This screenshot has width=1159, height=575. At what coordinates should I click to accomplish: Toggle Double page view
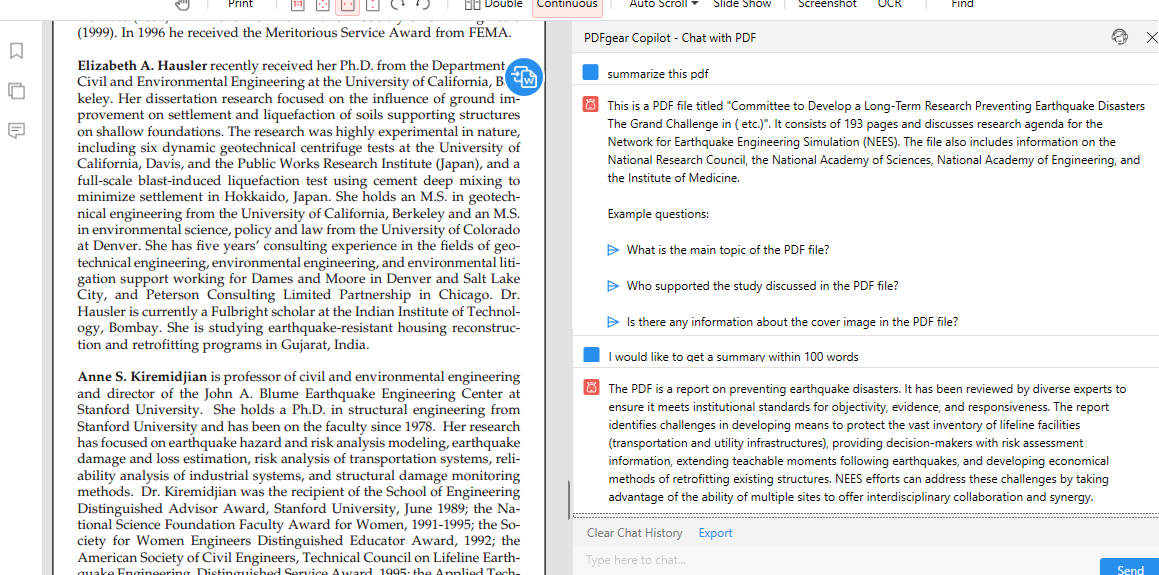(x=494, y=4)
